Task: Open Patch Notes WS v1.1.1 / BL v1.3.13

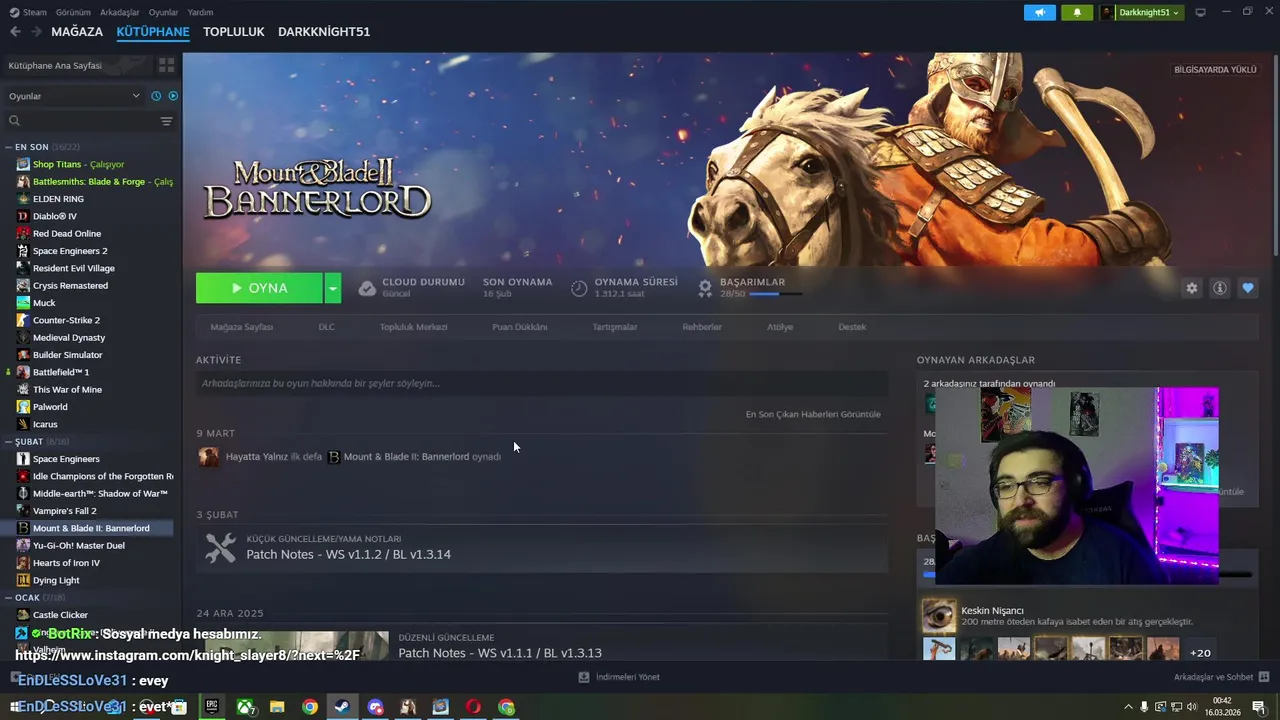Action: pyautogui.click(x=500, y=653)
